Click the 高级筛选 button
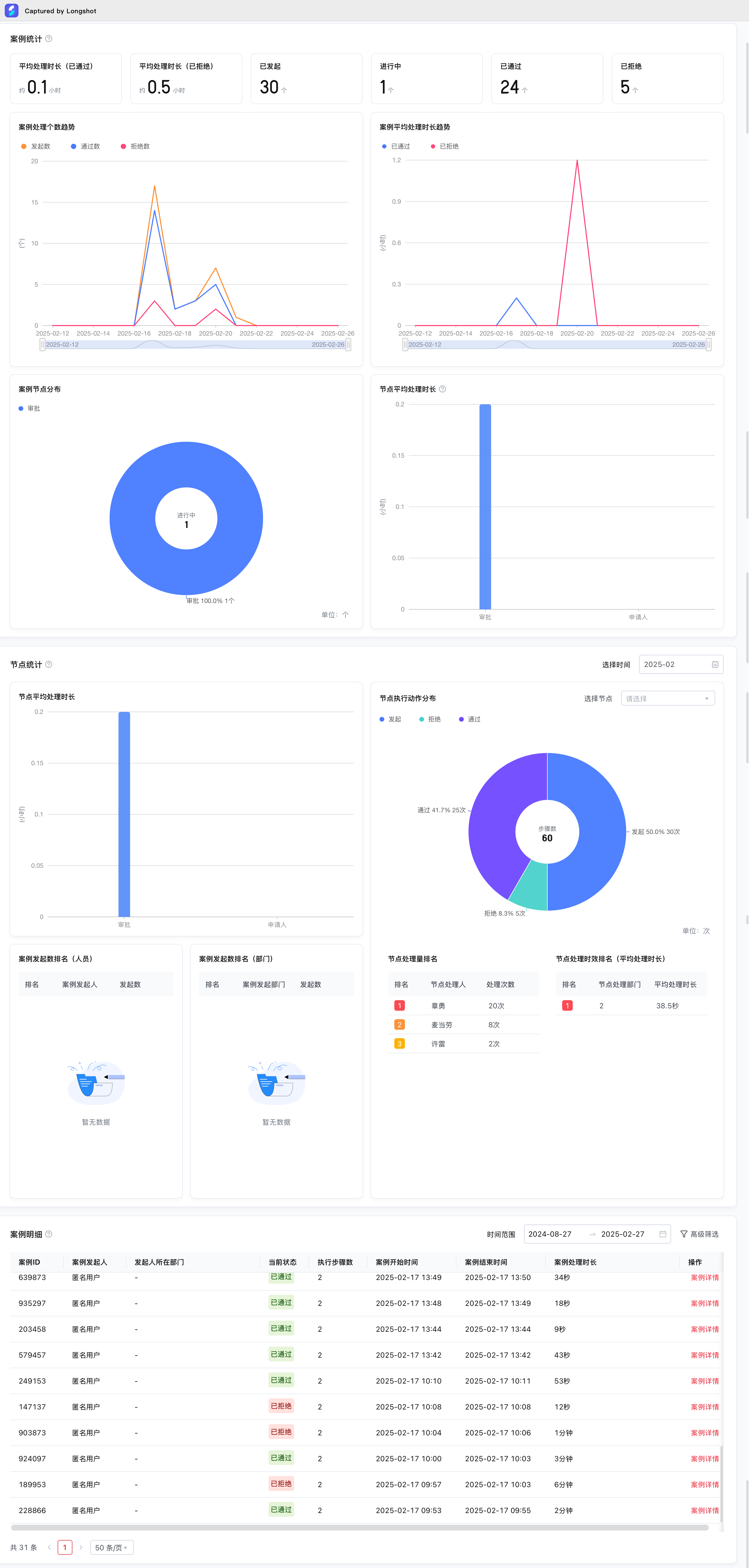This screenshot has height=1568, width=749. (699, 1234)
